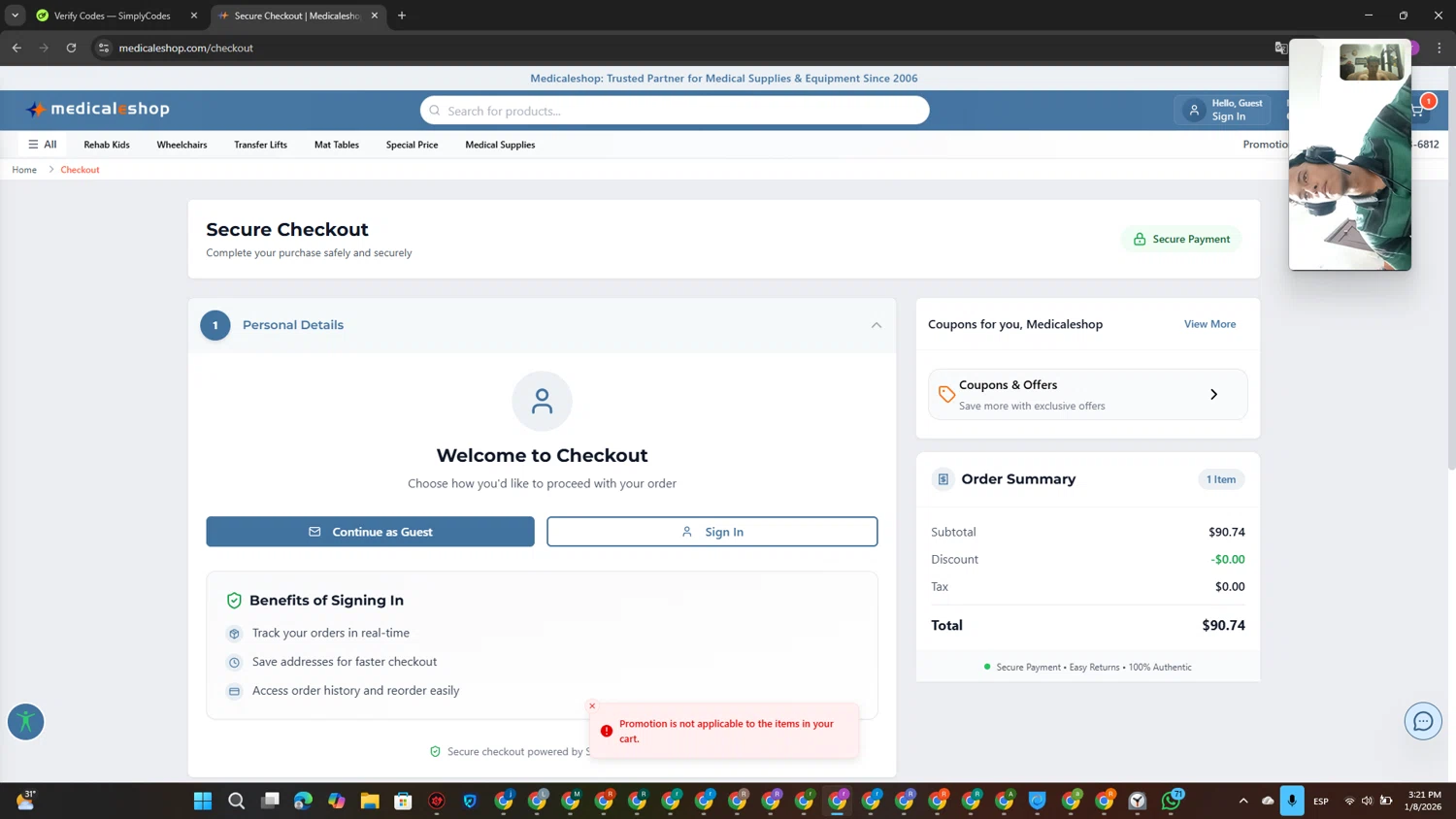Click the red alert icon in the error toast
Image resolution: width=1456 pixels, height=819 pixels.
coord(607,731)
